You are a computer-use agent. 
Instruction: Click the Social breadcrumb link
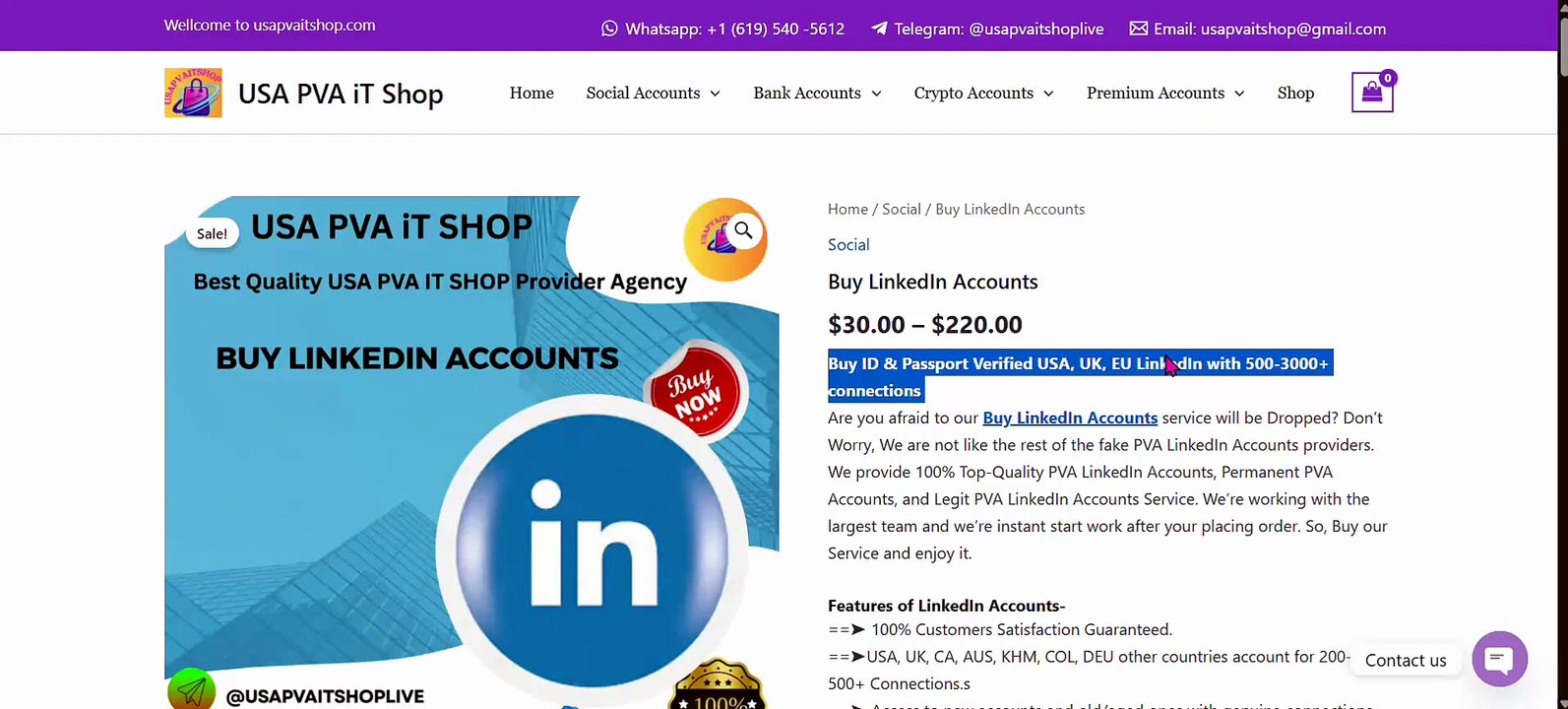[x=902, y=209]
